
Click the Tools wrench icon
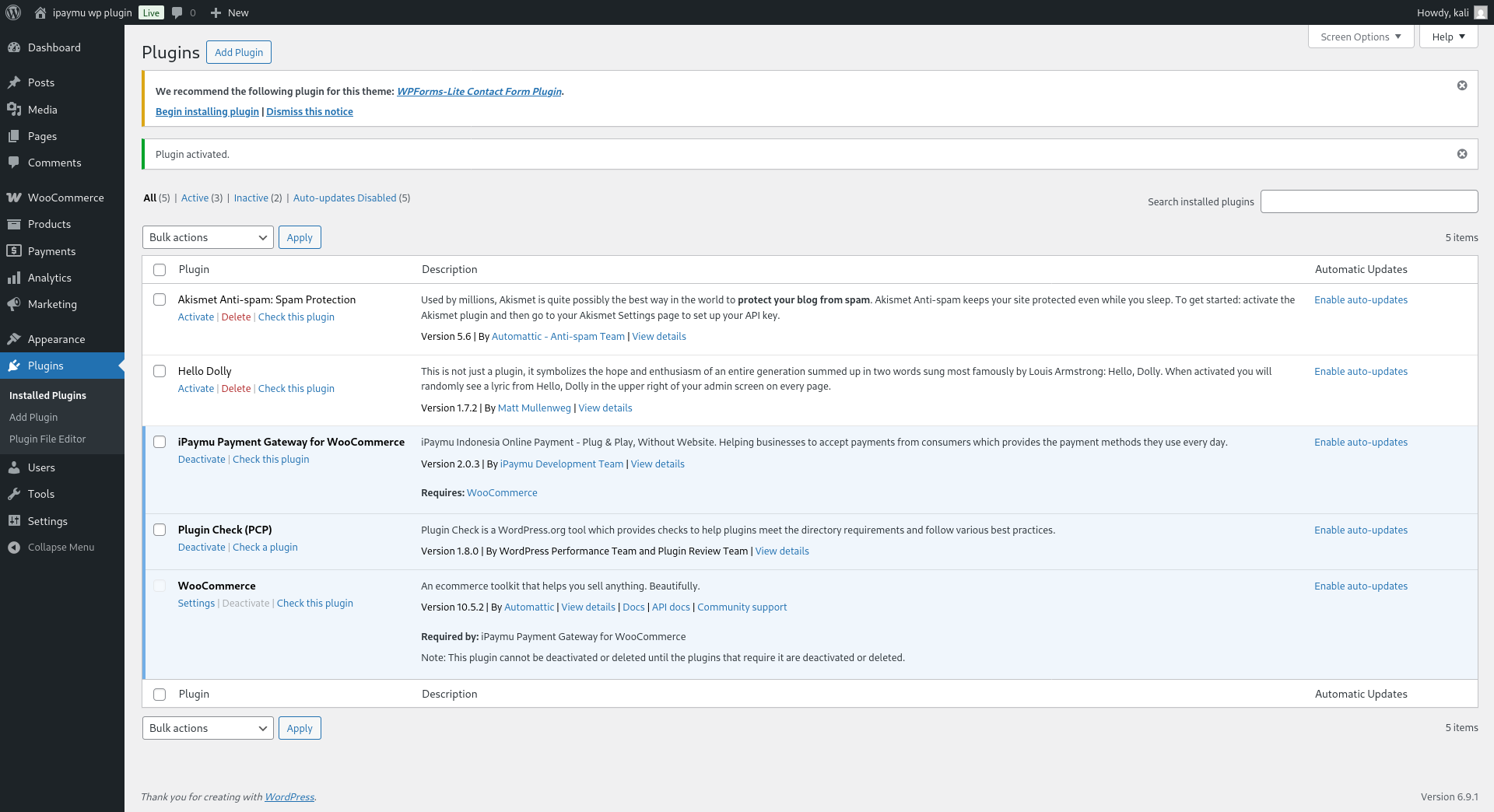(14, 494)
